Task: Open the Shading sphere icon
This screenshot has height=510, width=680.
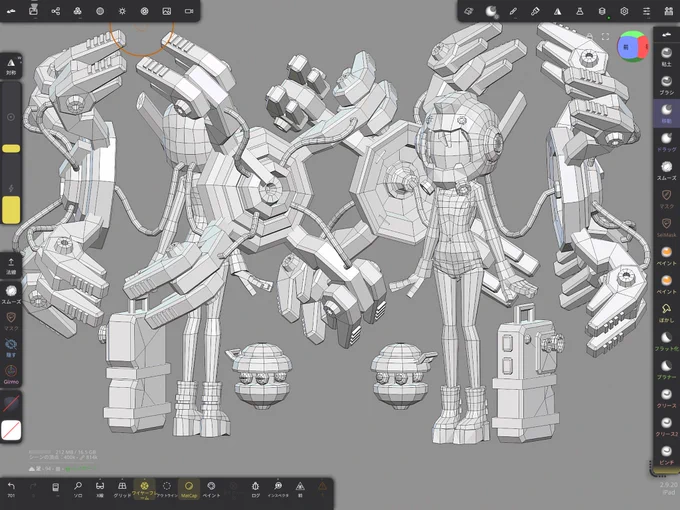Action: 100,11
